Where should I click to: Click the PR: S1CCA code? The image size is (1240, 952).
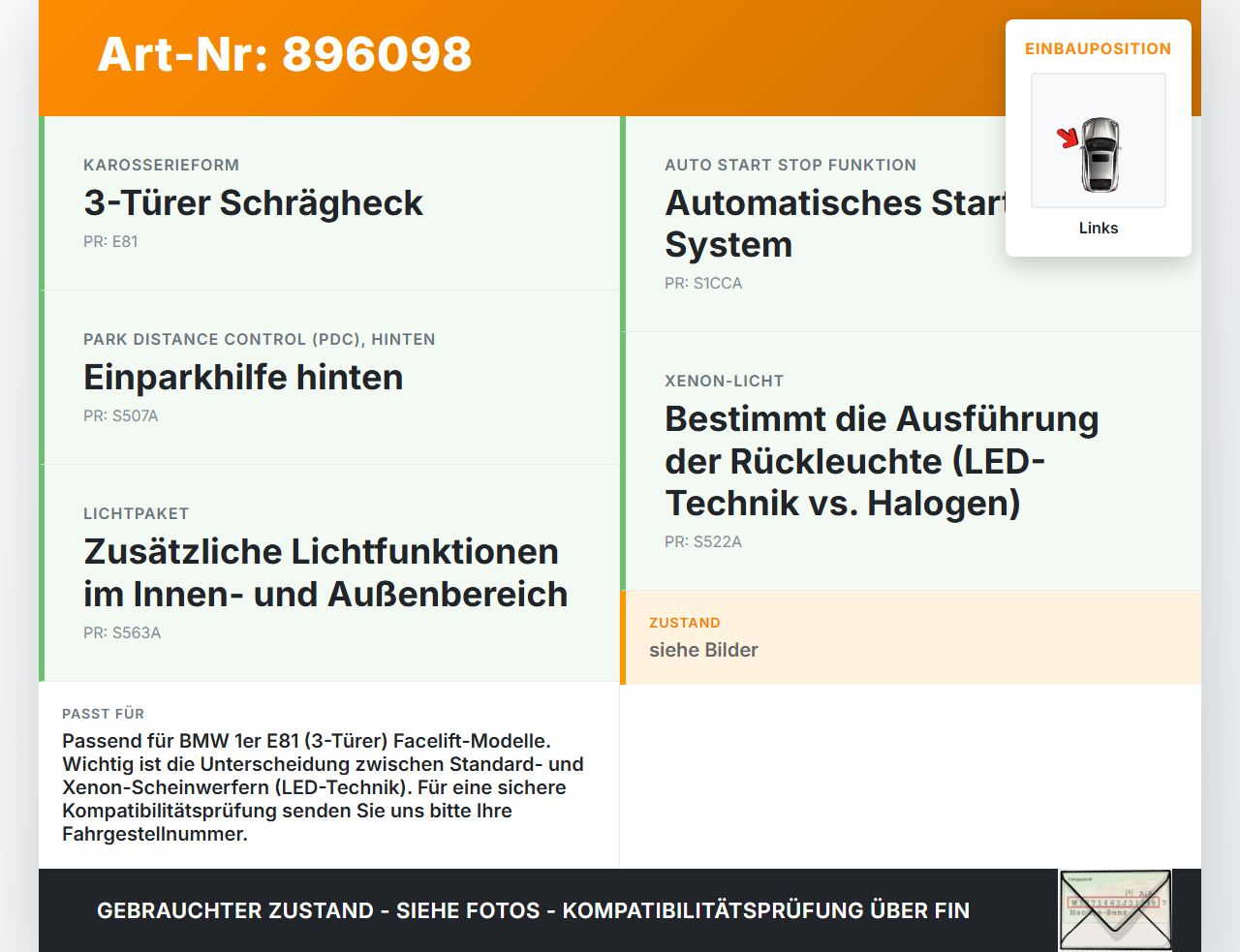point(703,283)
